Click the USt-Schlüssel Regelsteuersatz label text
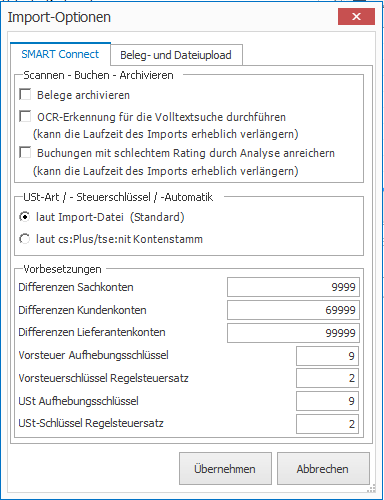 tap(91, 423)
